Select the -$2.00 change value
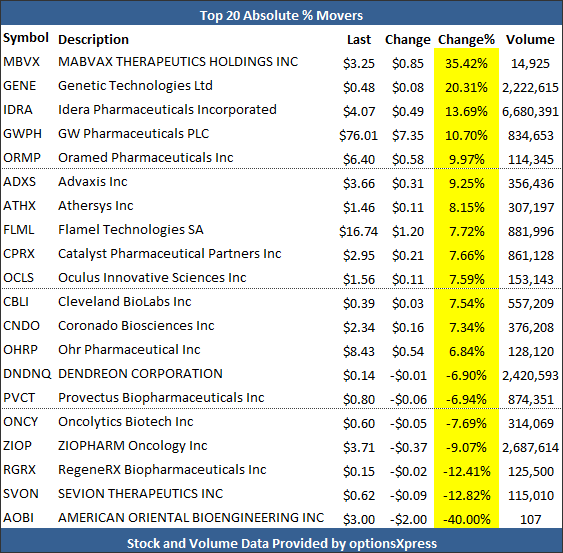This screenshot has width=563, height=553. (x=409, y=520)
